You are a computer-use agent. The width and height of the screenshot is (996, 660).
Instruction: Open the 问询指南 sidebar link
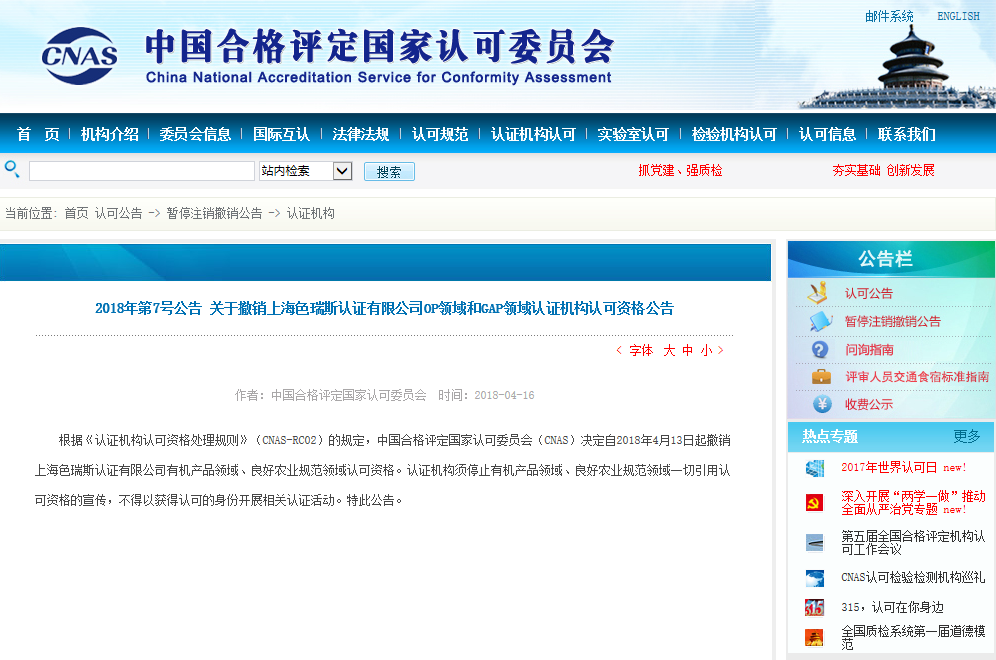click(x=869, y=349)
